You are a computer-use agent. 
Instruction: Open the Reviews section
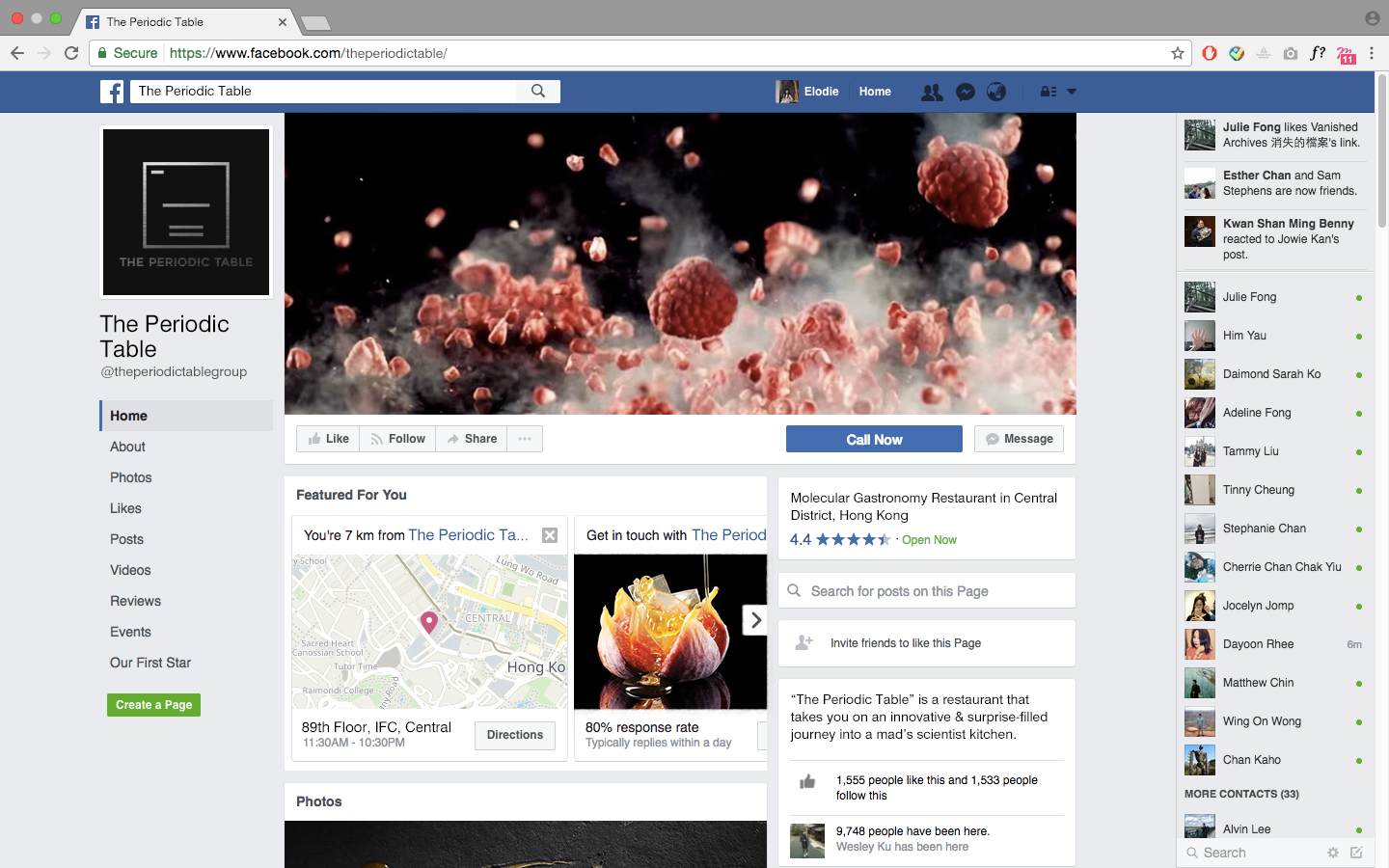tap(135, 601)
